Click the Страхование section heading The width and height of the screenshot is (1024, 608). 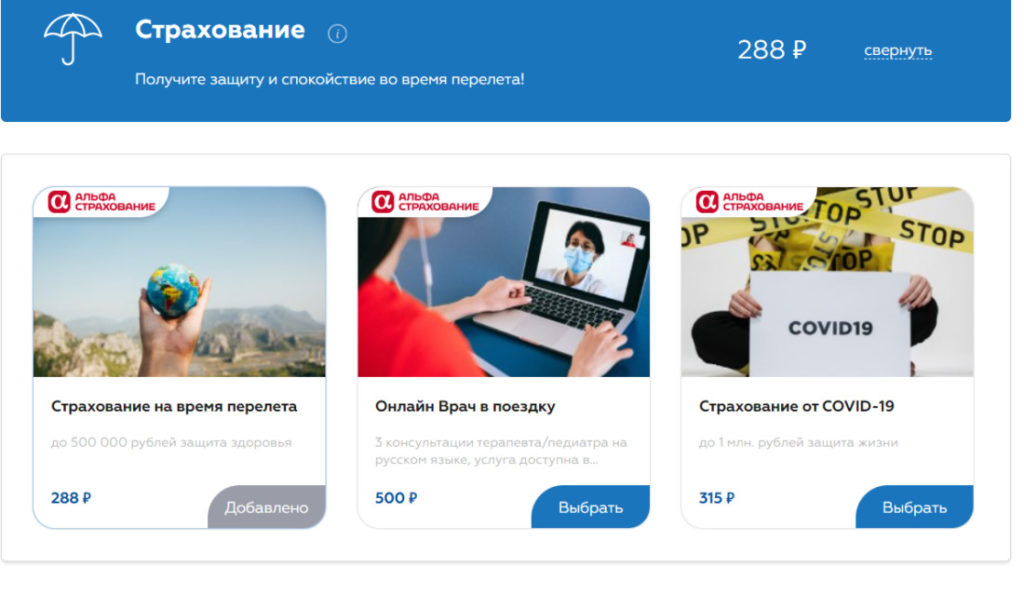pyautogui.click(x=219, y=29)
